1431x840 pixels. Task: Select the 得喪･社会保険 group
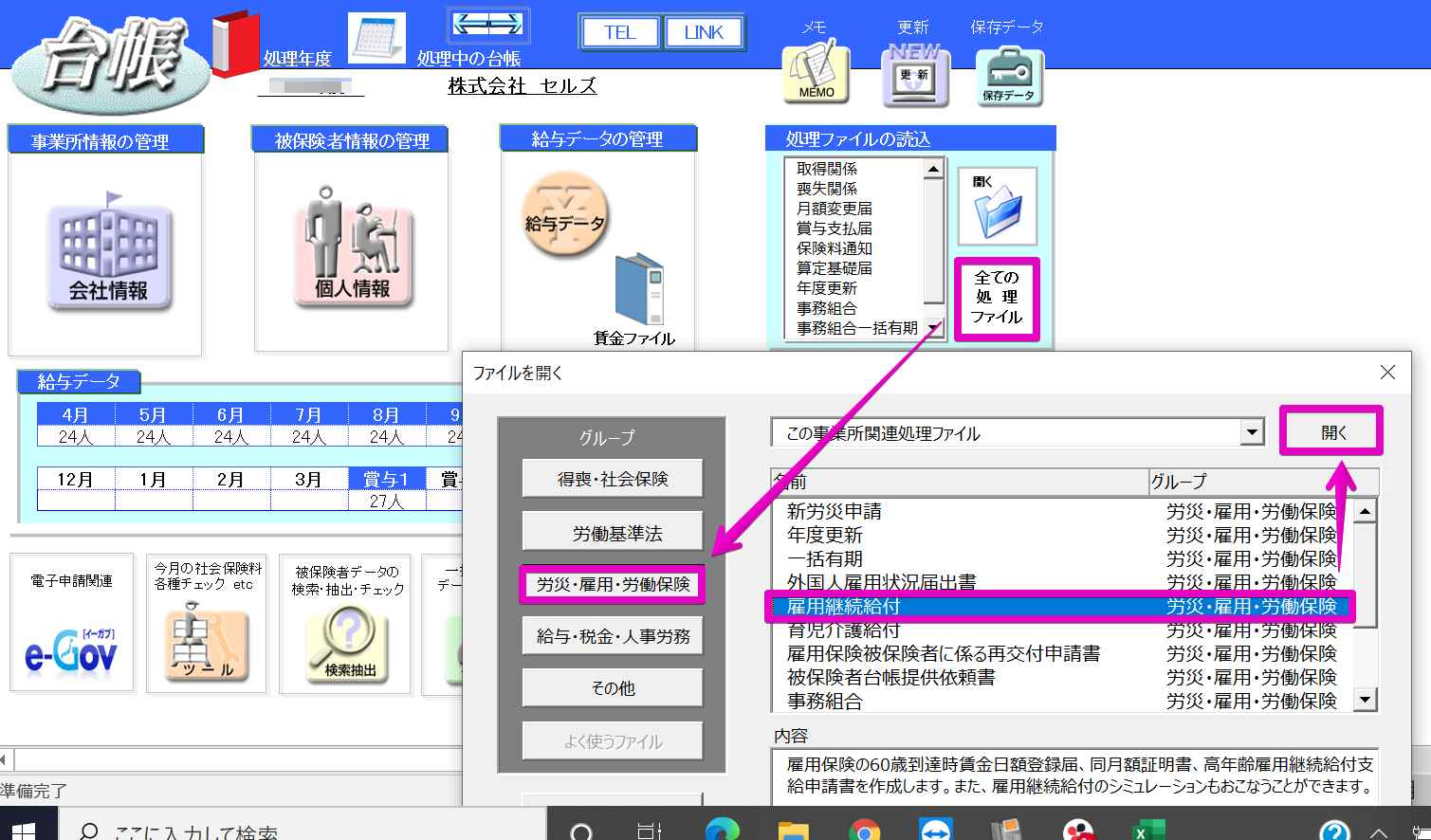pyautogui.click(x=613, y=479)
